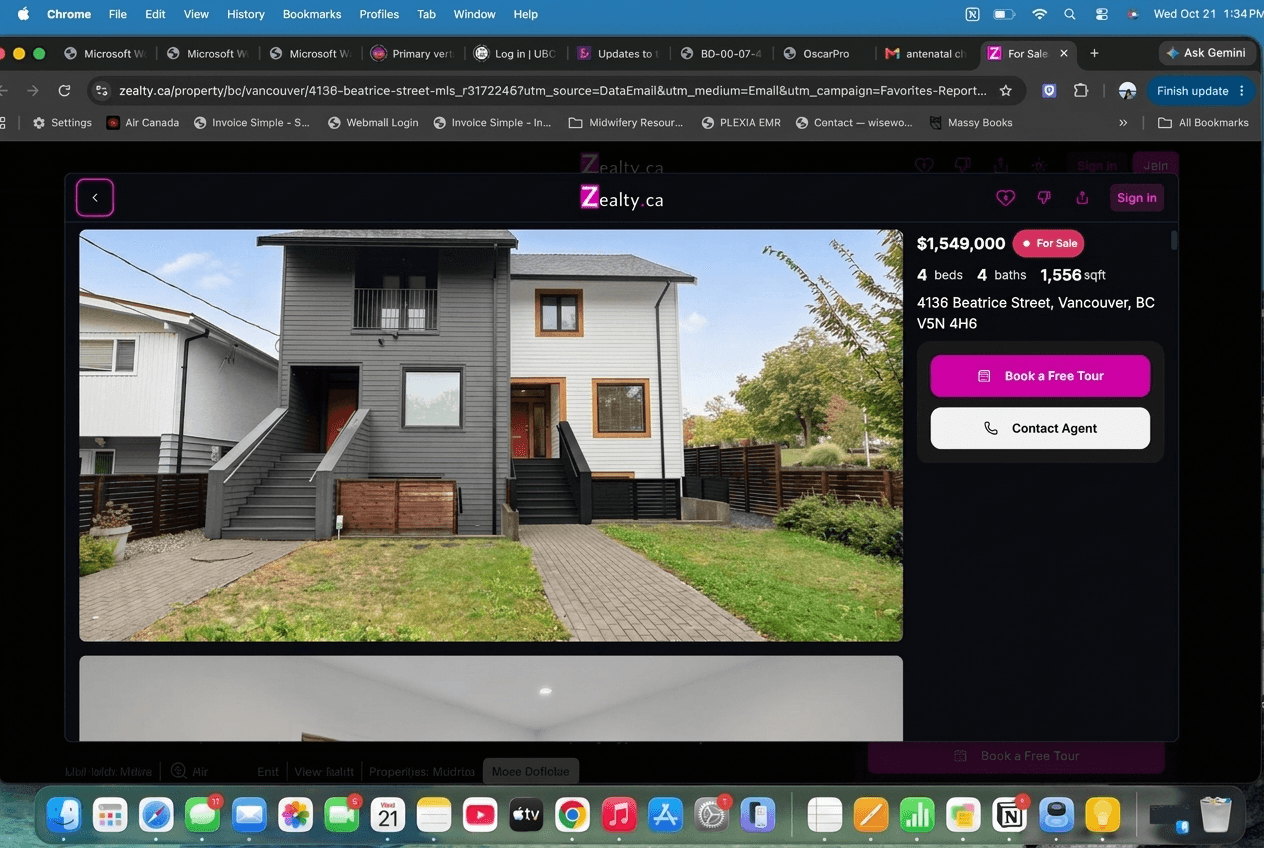Screen dimensions: 1264x848
Task: Open the Chrome profile avatar menu
Action: click(x=1127, y=91)
